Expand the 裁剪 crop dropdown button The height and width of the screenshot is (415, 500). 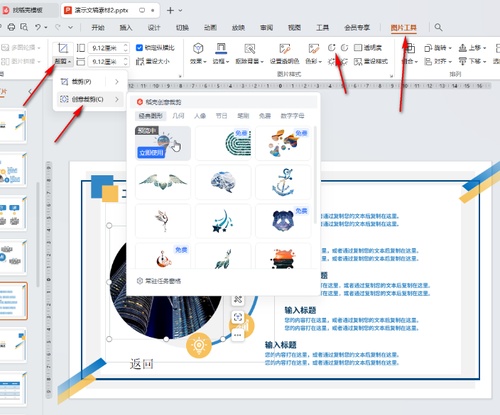[x=63, y=61]
